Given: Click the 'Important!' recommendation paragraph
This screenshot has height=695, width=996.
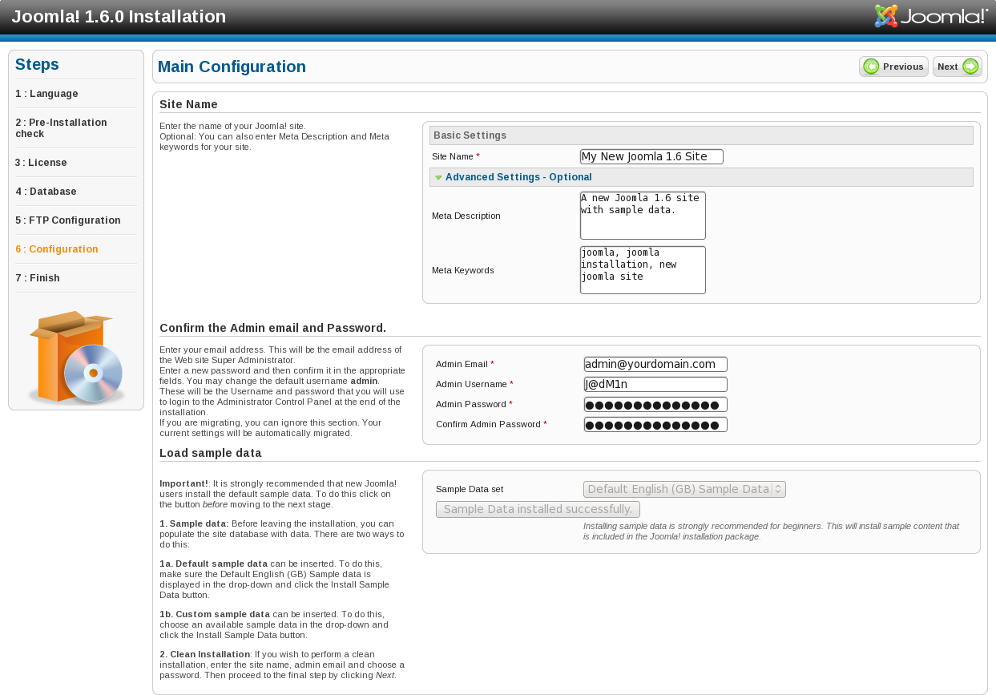Looking at the screenshot, I should pos(278,494).
